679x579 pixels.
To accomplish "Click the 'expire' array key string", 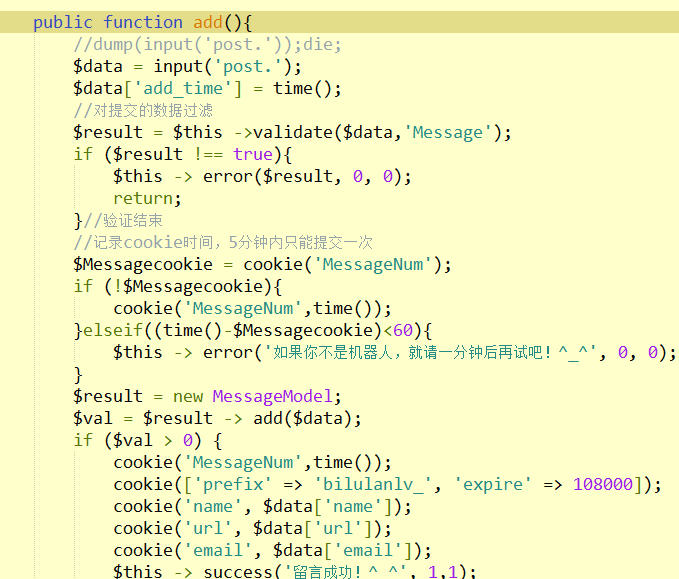I will click(492, 484).
